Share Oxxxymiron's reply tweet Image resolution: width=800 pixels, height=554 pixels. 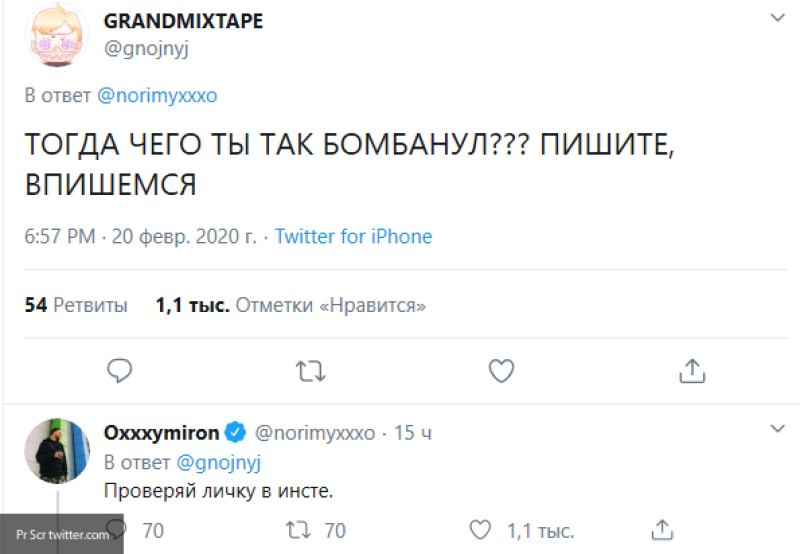(663, 528)
